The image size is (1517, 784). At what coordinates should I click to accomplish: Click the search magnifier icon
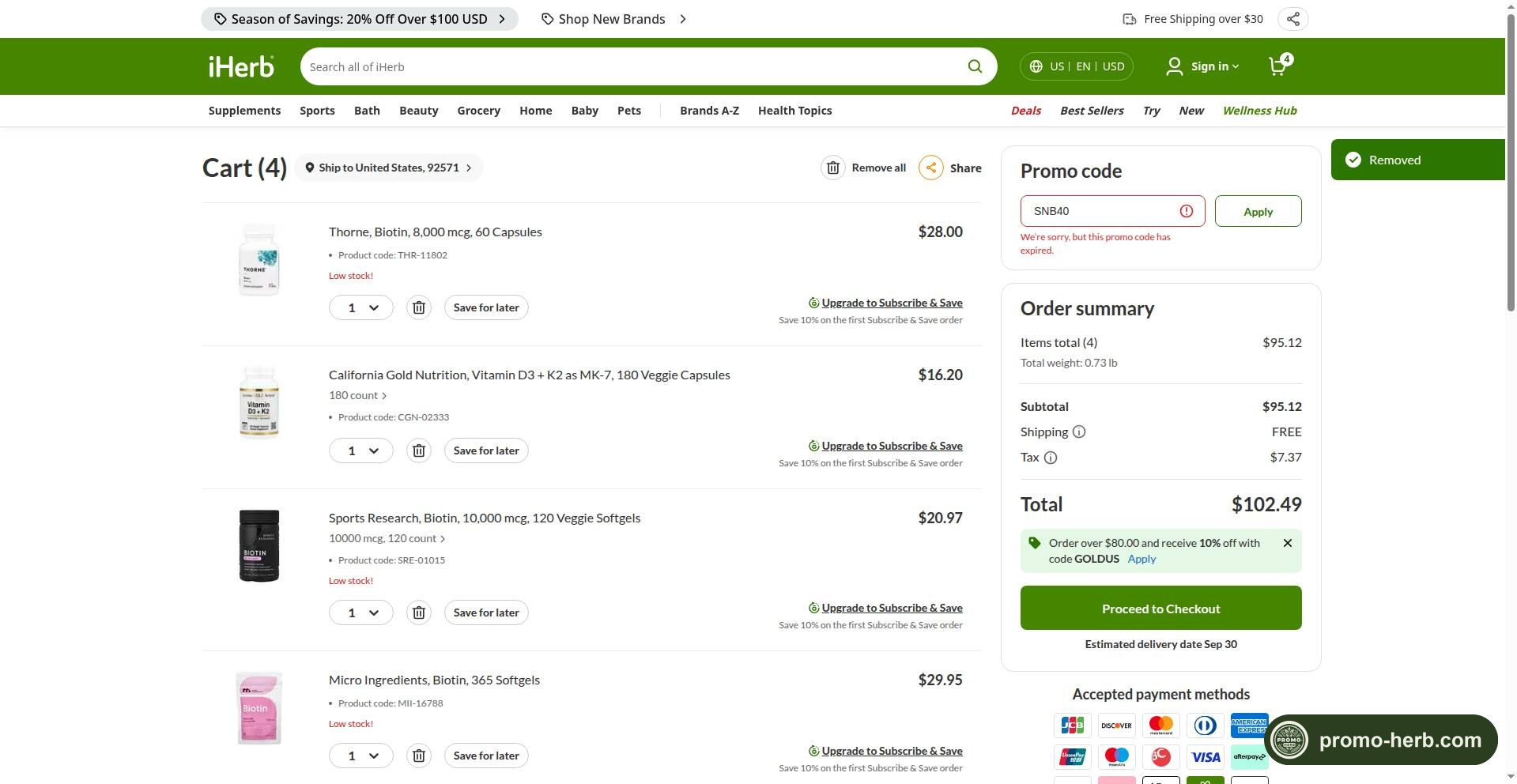click(x=975, y=66)
